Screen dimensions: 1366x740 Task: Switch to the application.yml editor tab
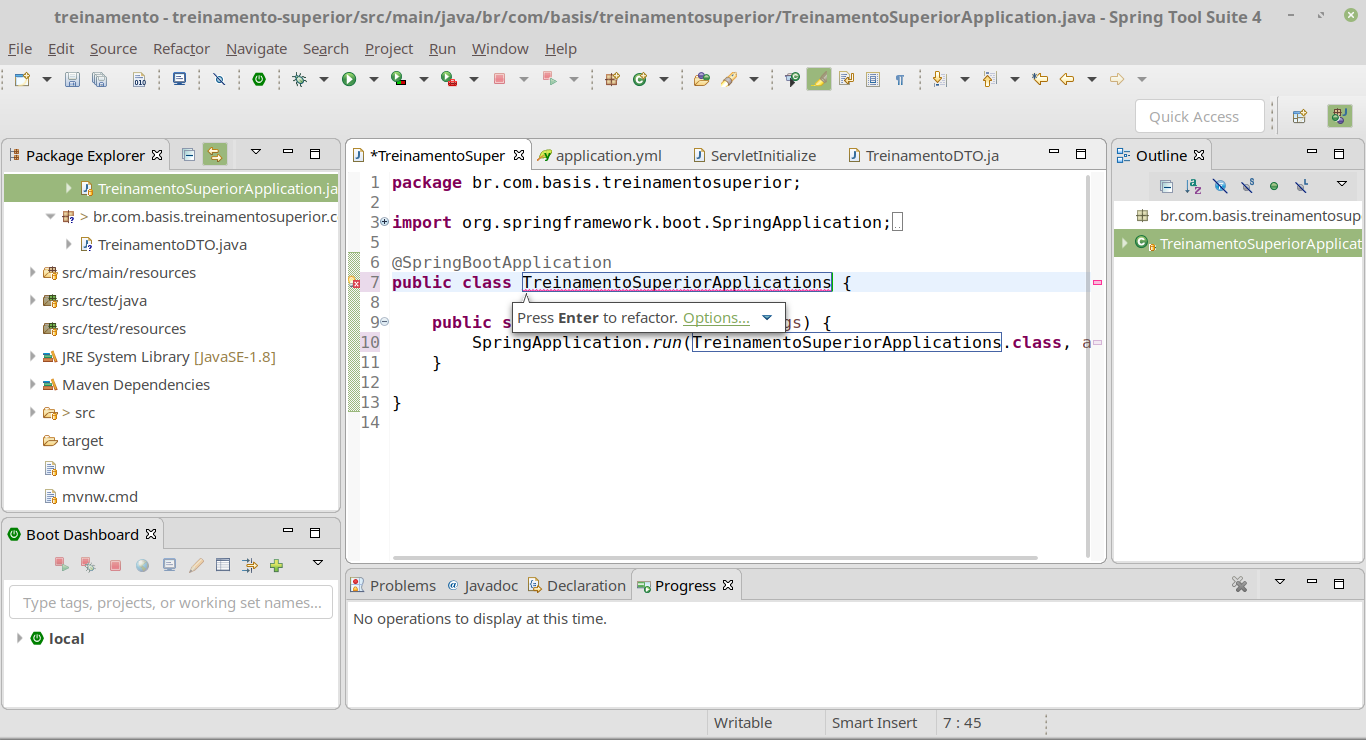click(x=608, y=155)
